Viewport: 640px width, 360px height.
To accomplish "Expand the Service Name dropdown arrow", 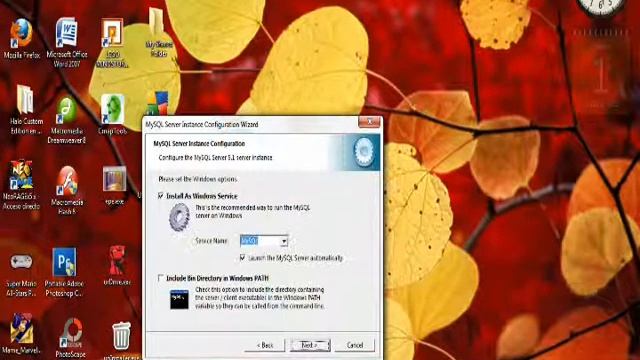I will tap(284, 241).
